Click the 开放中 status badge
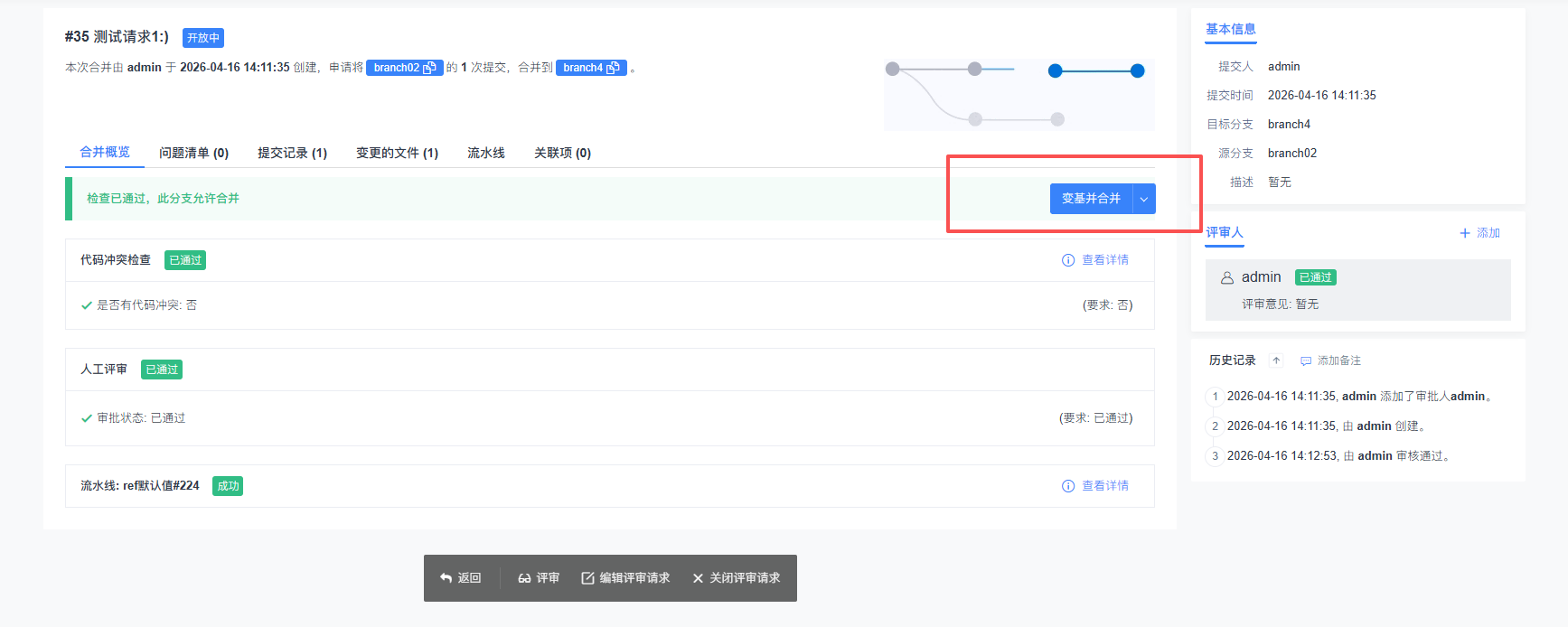 tap(203, 38)
